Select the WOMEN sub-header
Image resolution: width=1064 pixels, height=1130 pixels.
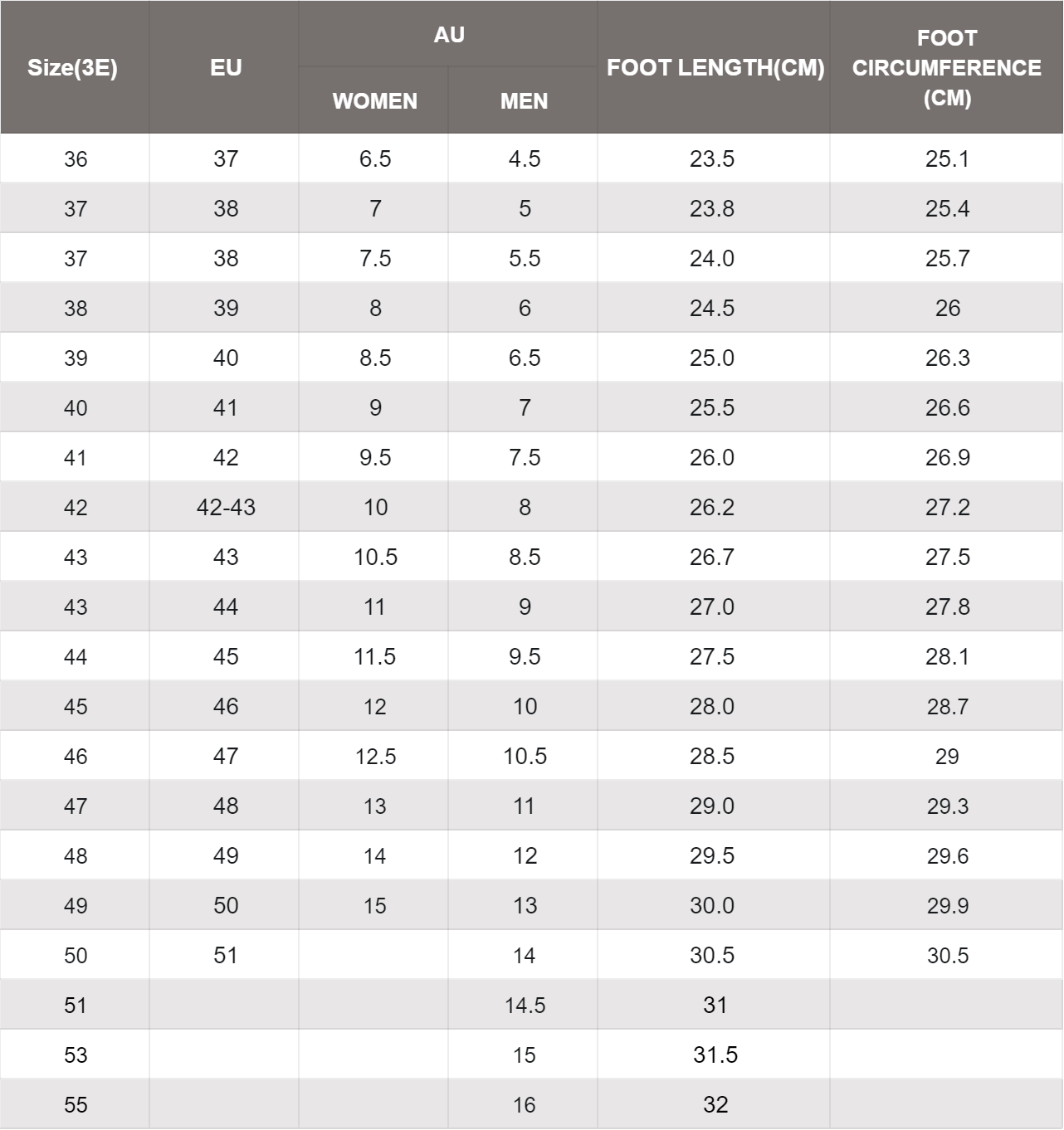point(375,101)
